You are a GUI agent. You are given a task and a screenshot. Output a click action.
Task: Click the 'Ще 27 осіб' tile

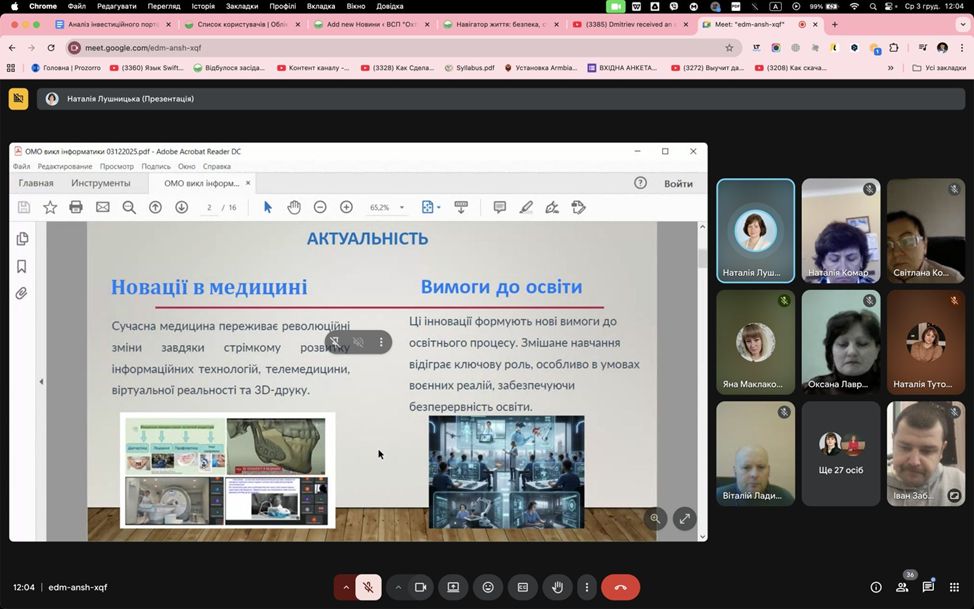point(840,453)
